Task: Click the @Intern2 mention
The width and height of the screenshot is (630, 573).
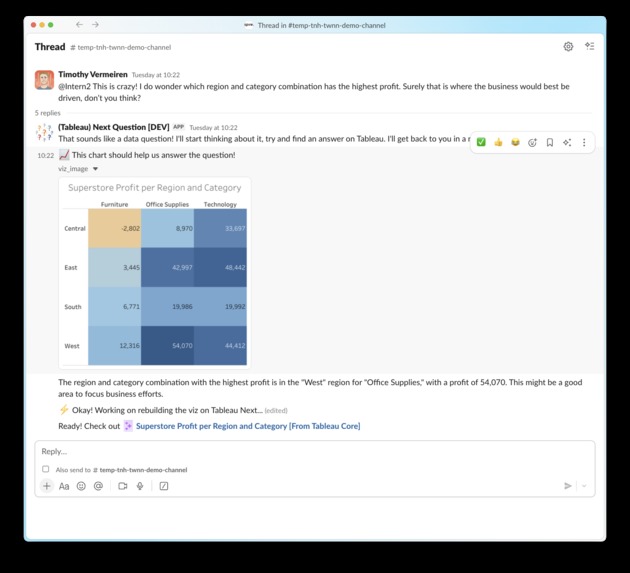Action: 74,86
